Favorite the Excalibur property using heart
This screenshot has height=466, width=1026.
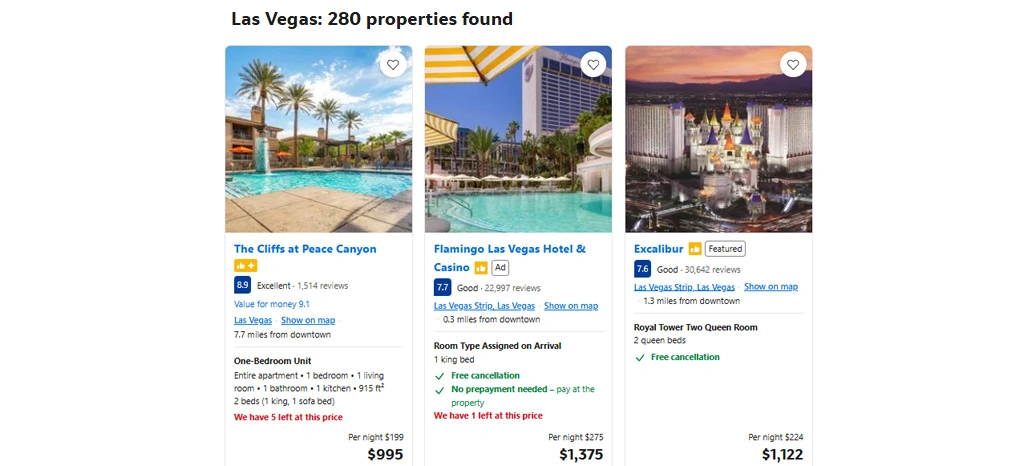793,65
